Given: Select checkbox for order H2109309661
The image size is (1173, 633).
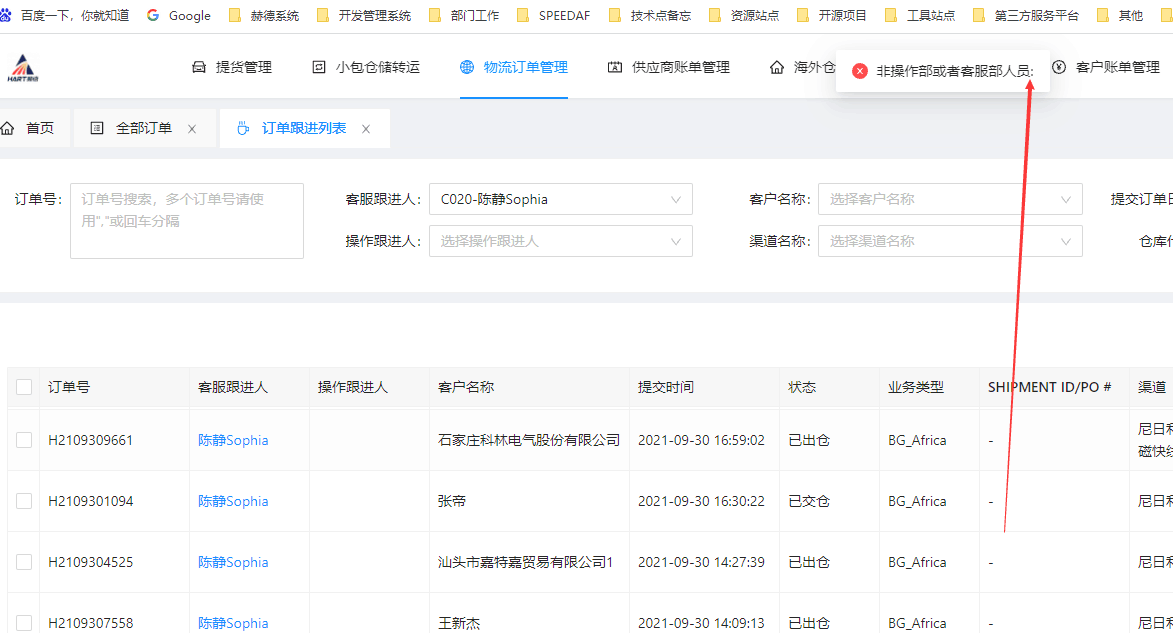Looking at the screenshot, I should 24,440.
